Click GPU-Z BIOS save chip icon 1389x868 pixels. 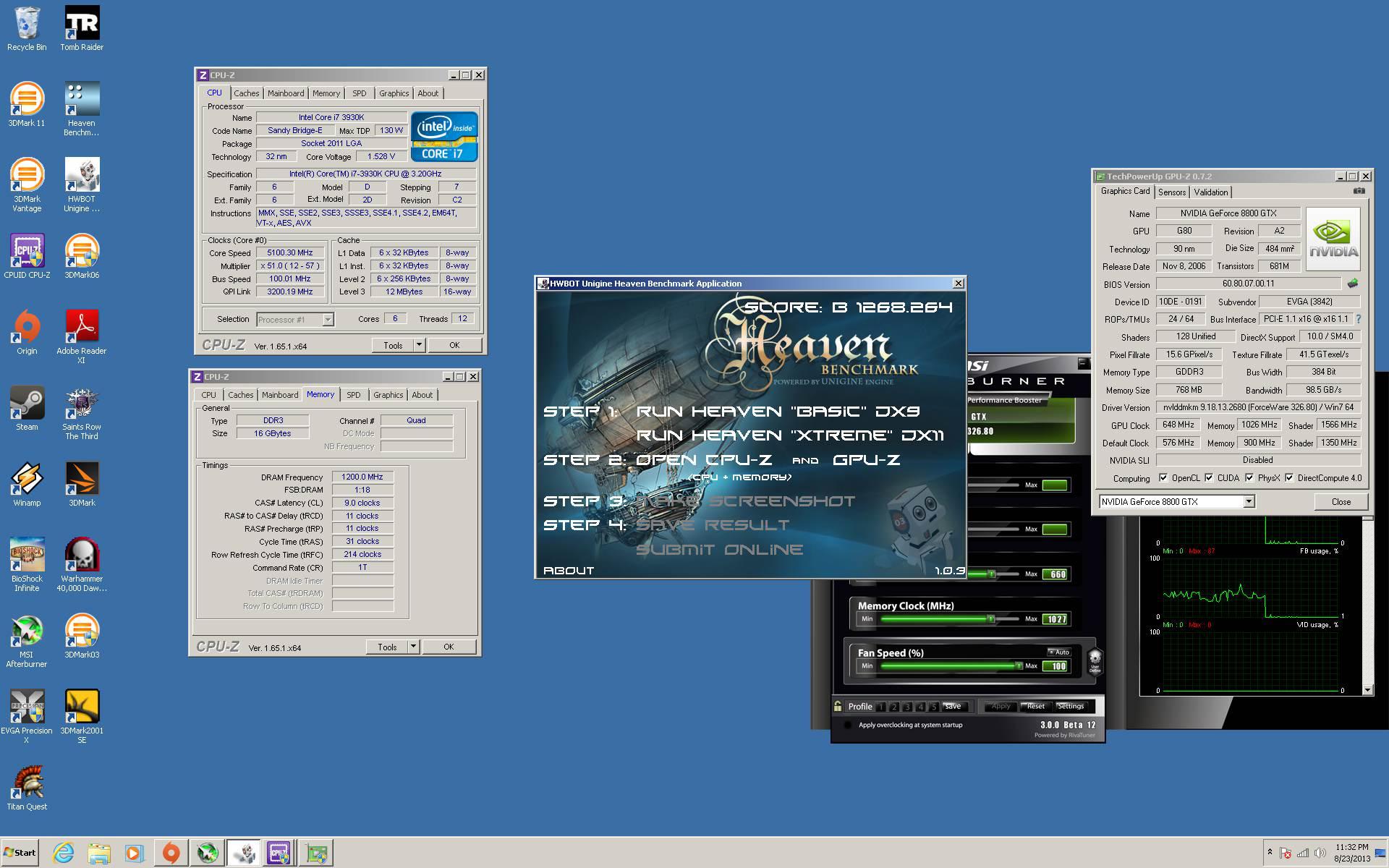pyautogui.click(x=1352, y=284)
